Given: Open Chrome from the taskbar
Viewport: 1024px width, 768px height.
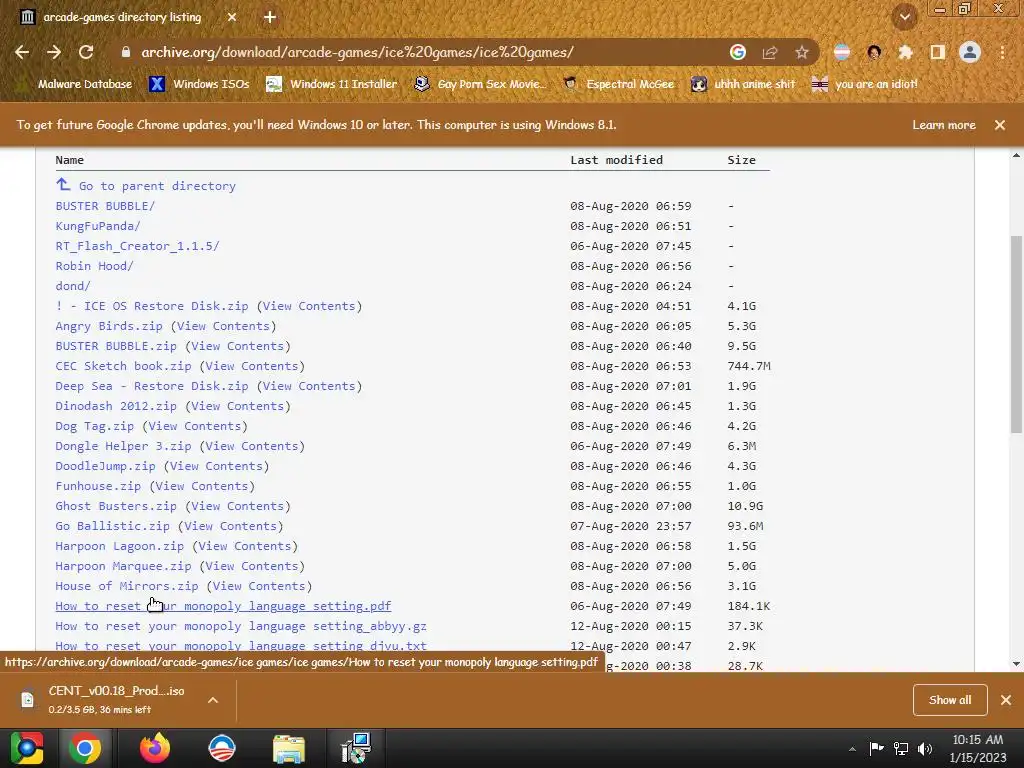Looking at the screenshot, I should [x=85, y=748].
